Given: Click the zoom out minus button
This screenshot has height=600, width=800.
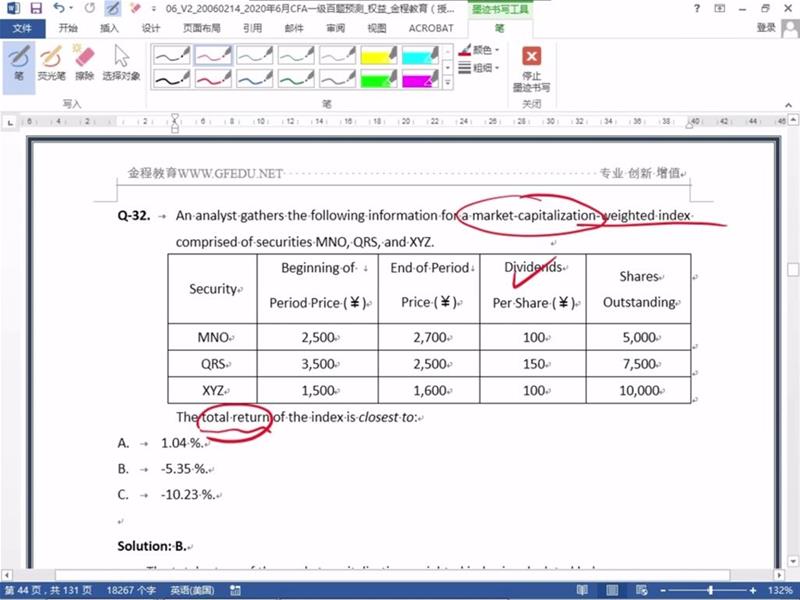Looking at the screenshot, I should pyautogui.click(x=663, y=590).
